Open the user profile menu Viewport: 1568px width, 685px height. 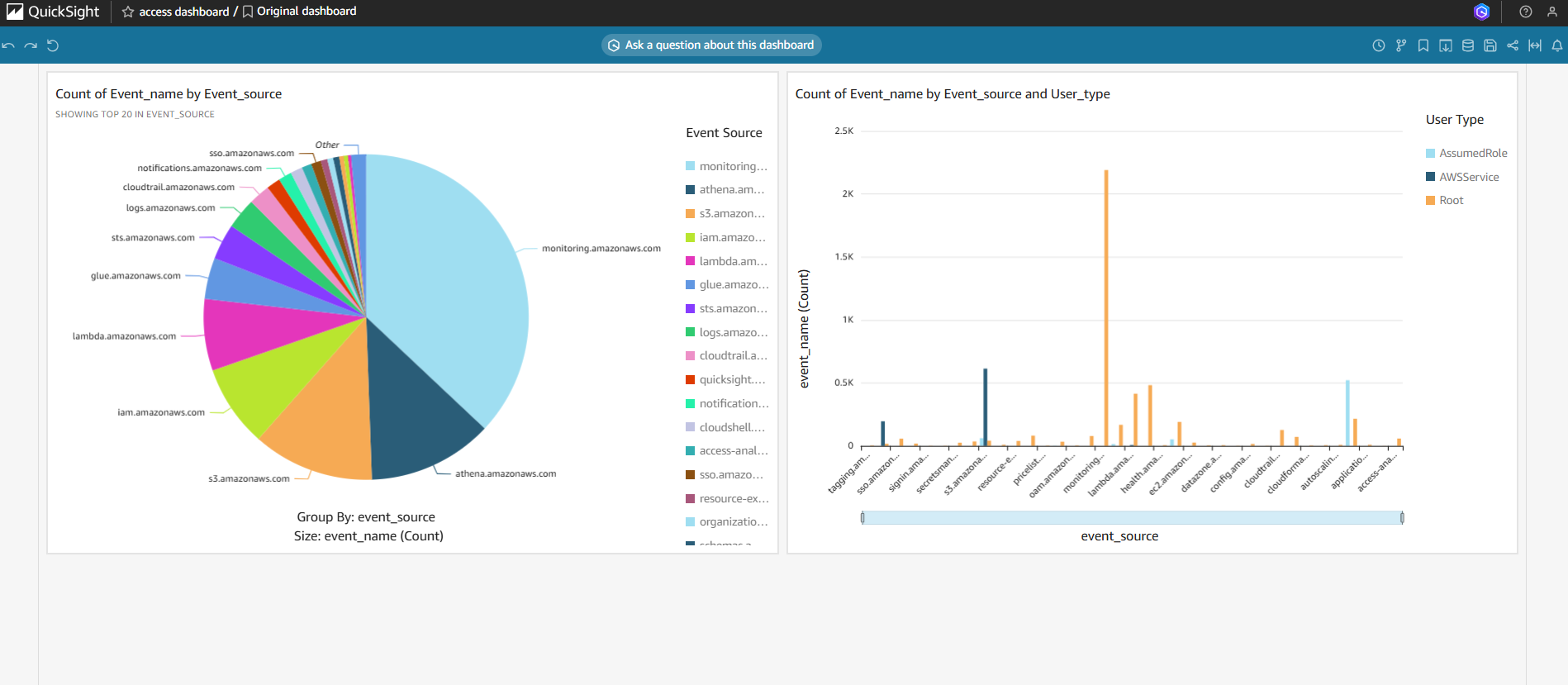coord(1552,12)
